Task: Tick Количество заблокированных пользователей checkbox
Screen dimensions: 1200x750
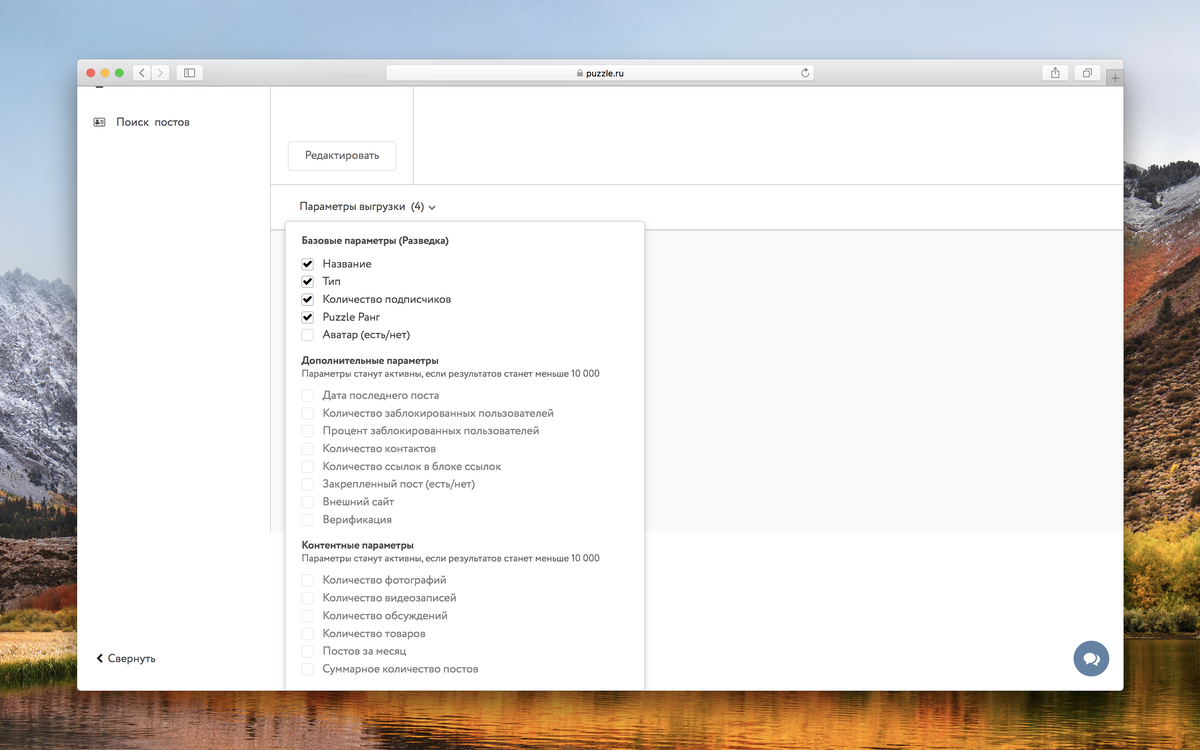Action: [x=308, y=413]
